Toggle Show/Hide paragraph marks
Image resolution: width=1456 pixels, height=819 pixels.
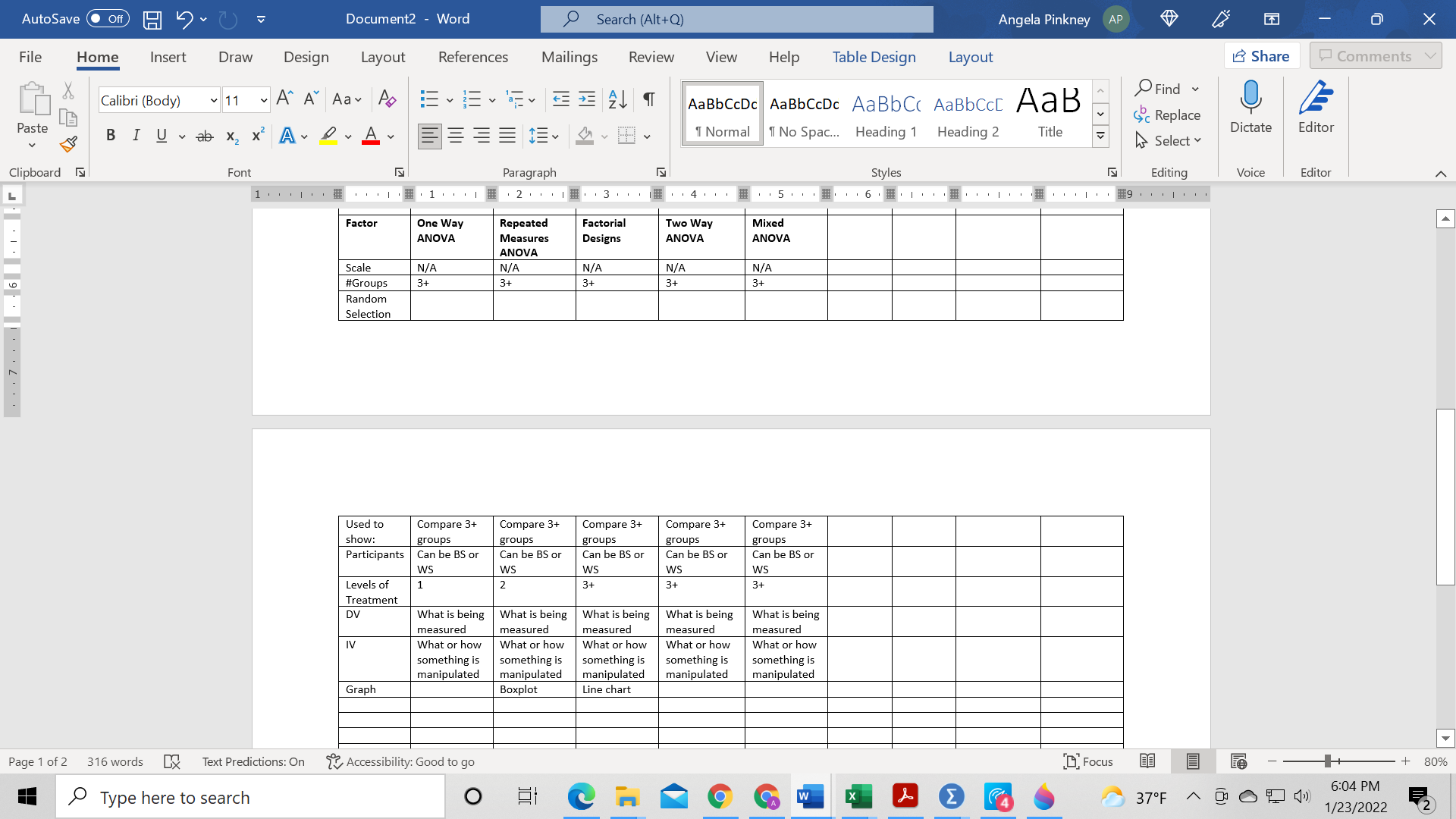[649, 99]
